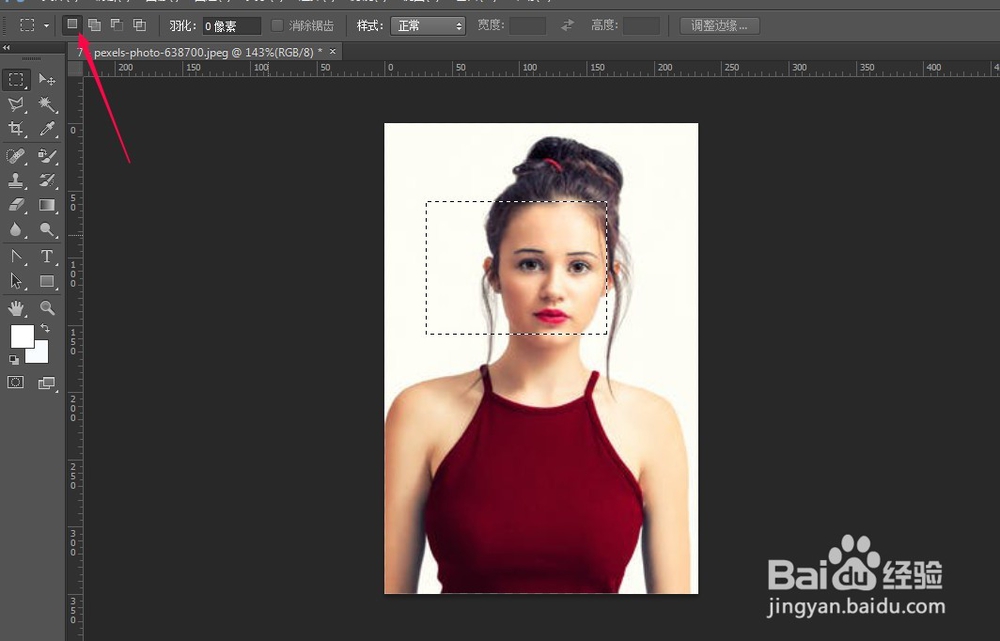Image resolution: width=1000 pixels, height=641 pixels.
Task: Click the 羽化 feather input field
Action: [x=232, y=26]
